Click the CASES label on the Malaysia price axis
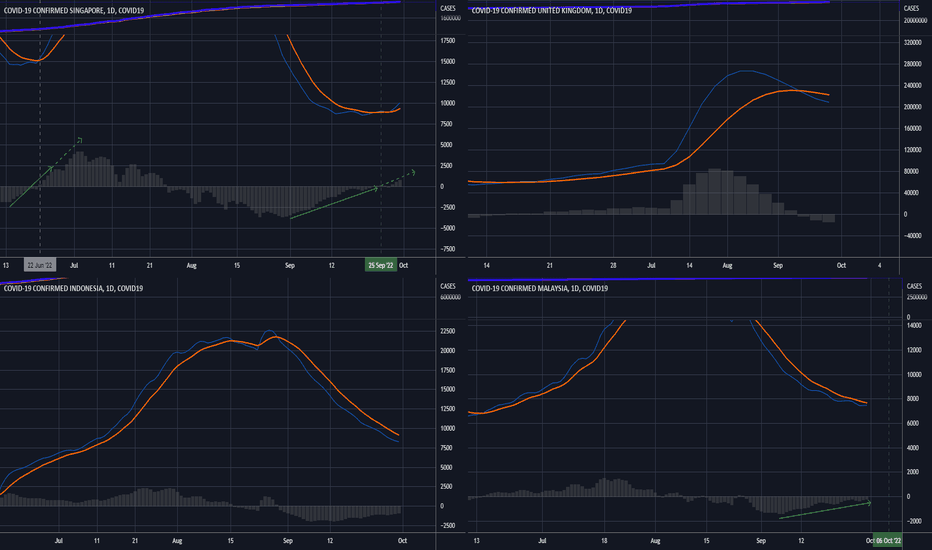The image size is (932, 550). click(x=914, y=287)
